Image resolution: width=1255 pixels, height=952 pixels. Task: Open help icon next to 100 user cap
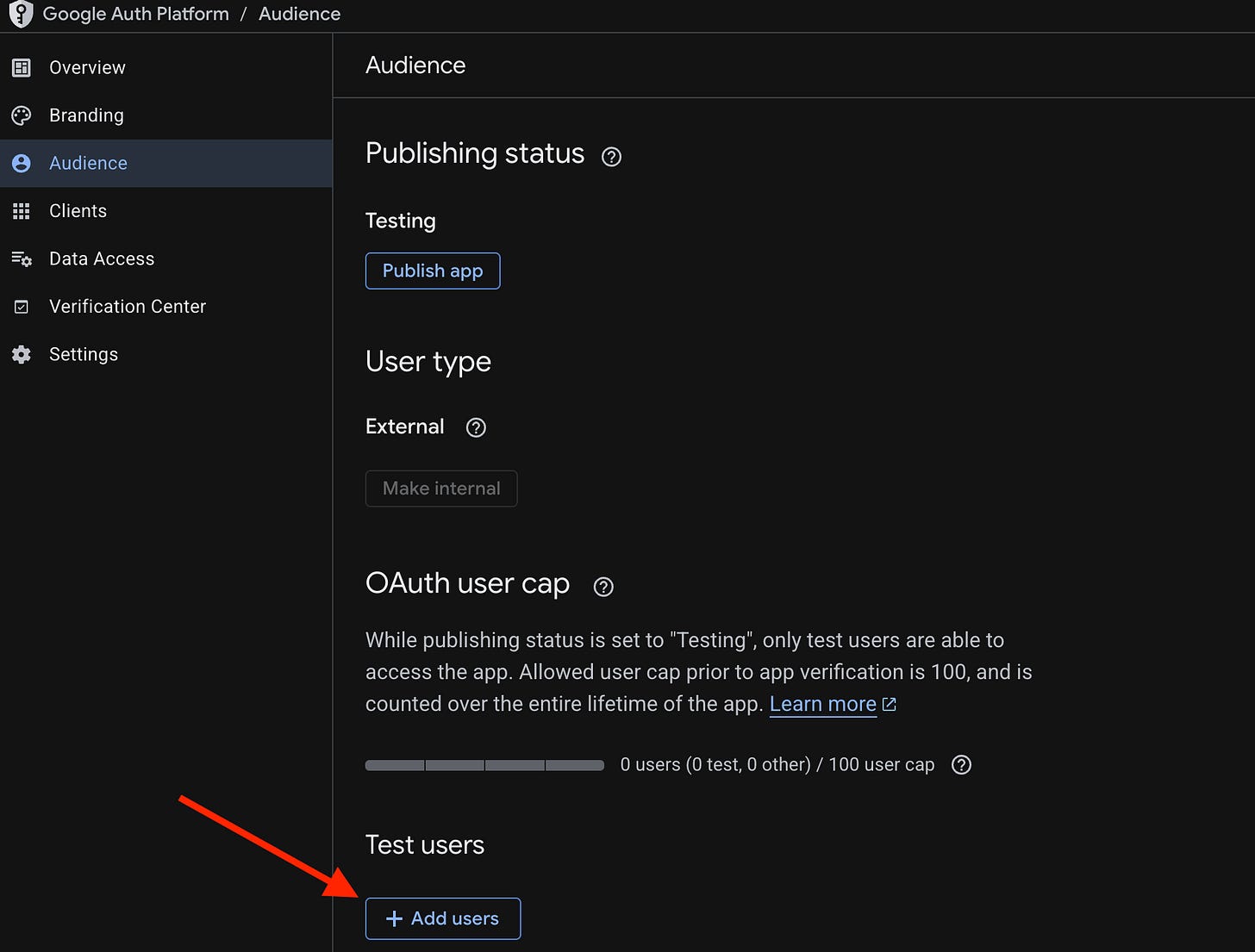(x=961, y=765)
